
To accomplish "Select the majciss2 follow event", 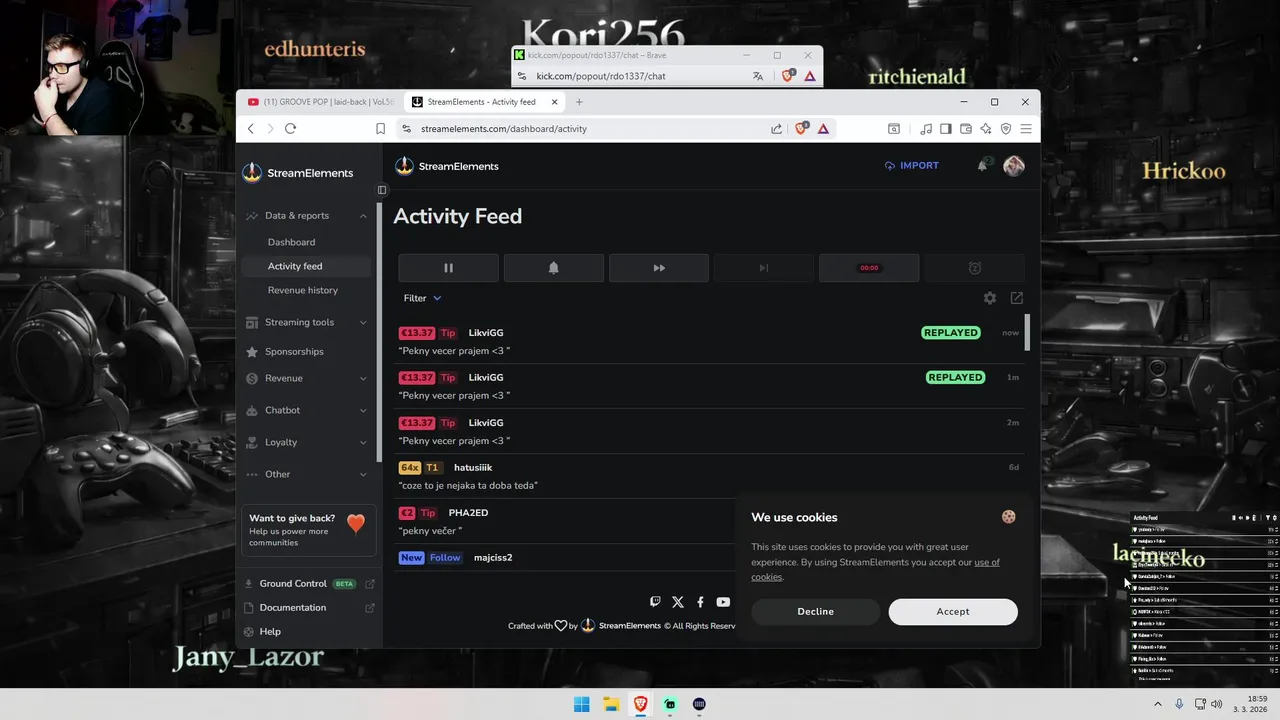I will click(x=564, y=558).
